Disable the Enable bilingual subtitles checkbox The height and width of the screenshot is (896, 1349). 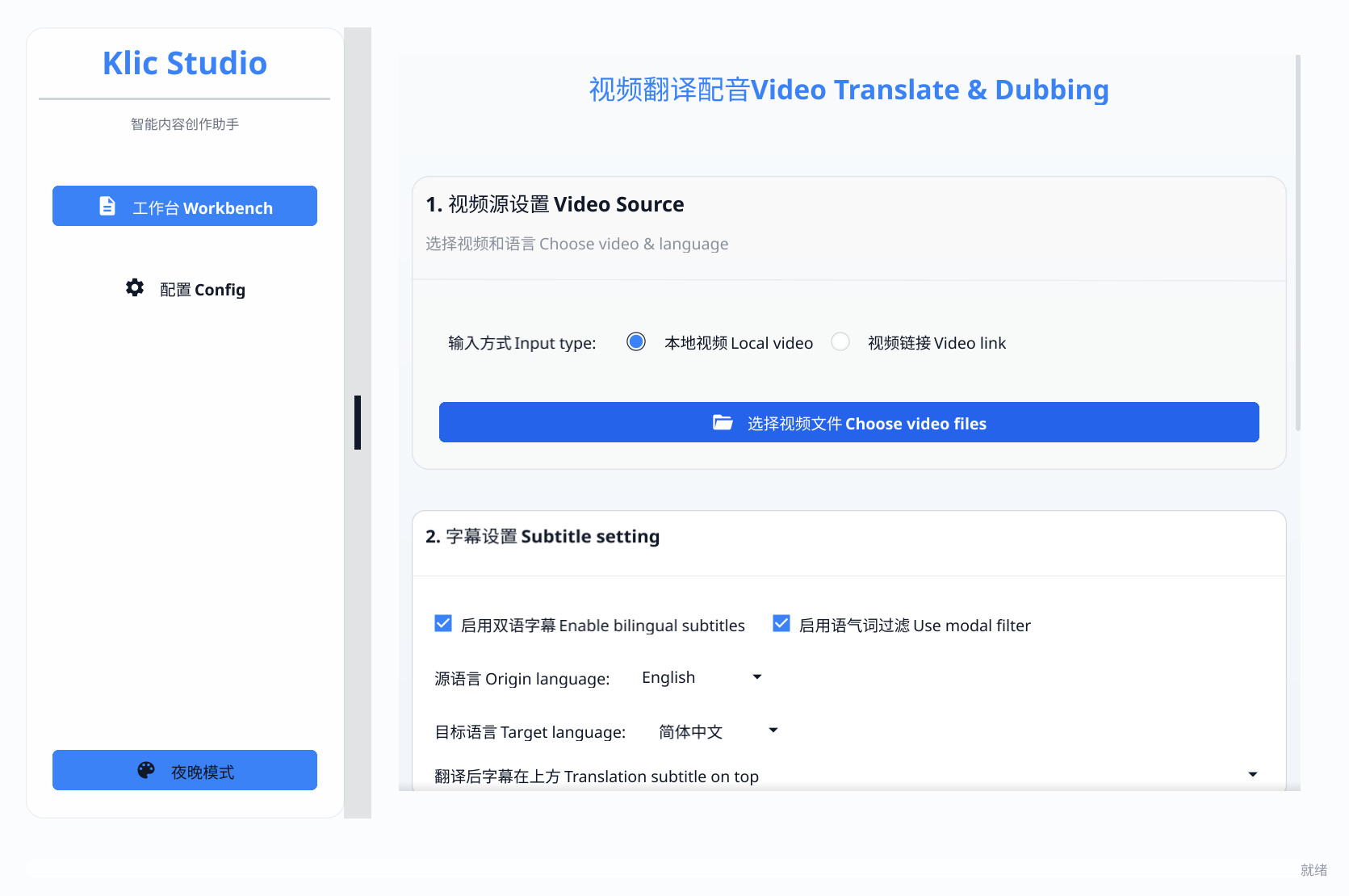[x=443, y=622]
